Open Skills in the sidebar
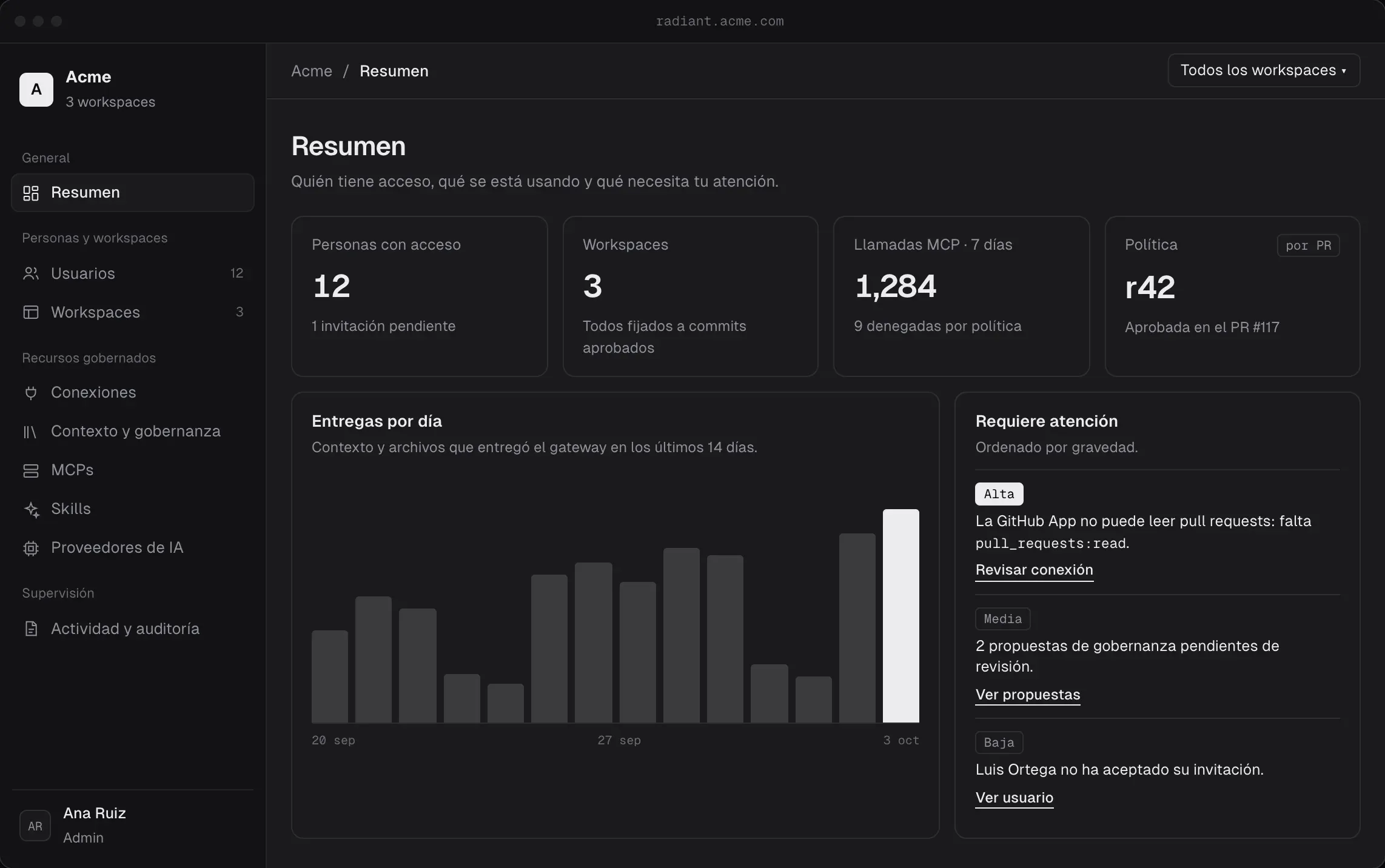This screenshot has width=1385, height=868. pos(133,509)
